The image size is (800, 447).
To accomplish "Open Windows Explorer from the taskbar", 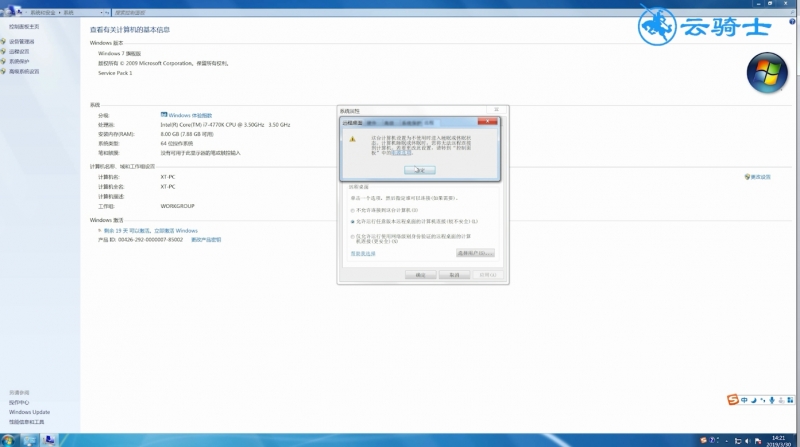I will [30, 440].
